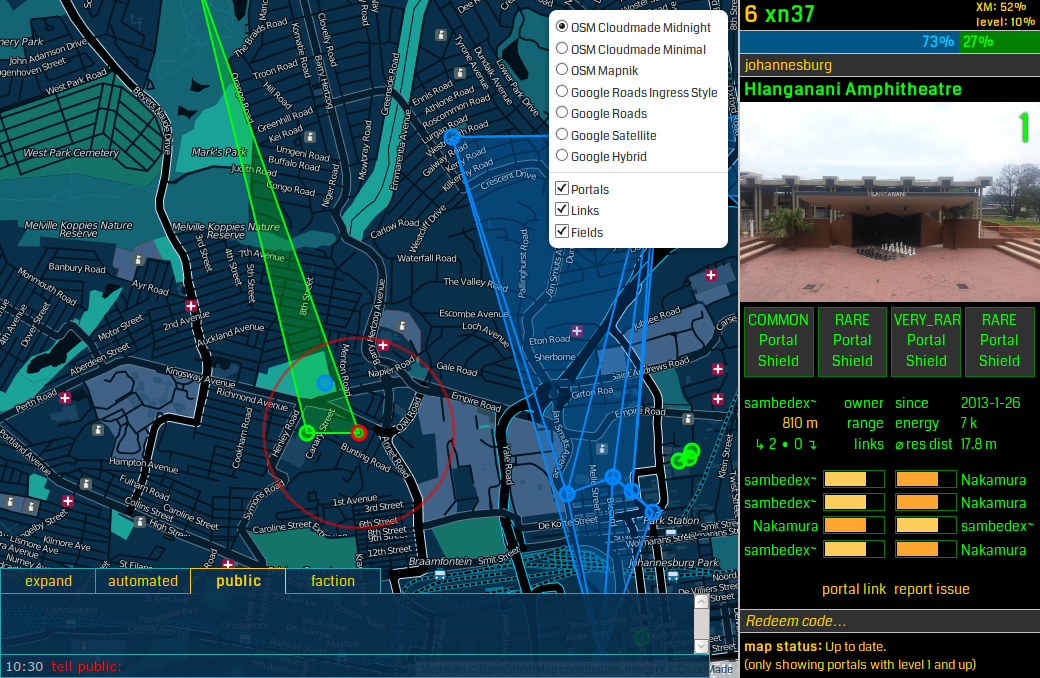Click the 810 m range value
This screenshot has width=1040, height=678.
pos(800,423)
